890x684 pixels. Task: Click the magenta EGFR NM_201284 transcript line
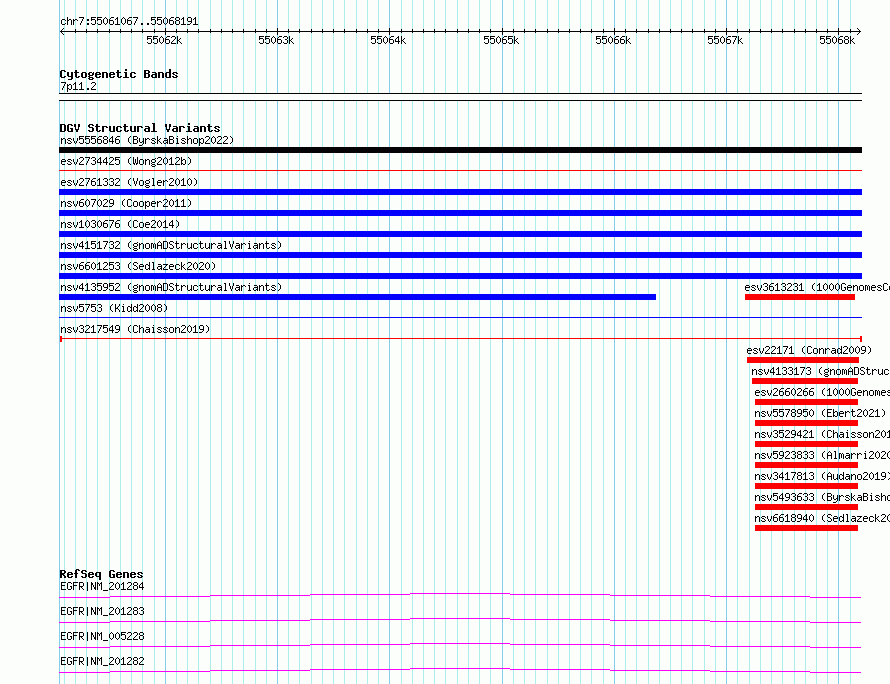pyautogui.click(x=460, y=595)
